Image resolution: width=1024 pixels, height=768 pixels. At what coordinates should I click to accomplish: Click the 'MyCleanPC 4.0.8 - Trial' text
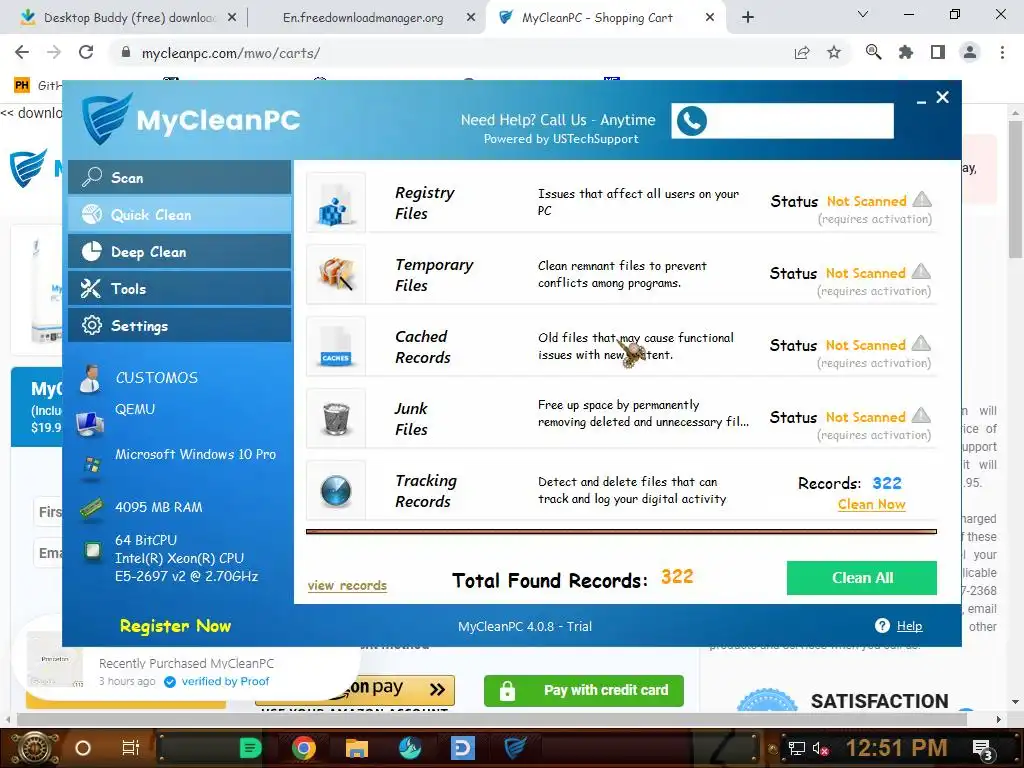tap(524, 626)
